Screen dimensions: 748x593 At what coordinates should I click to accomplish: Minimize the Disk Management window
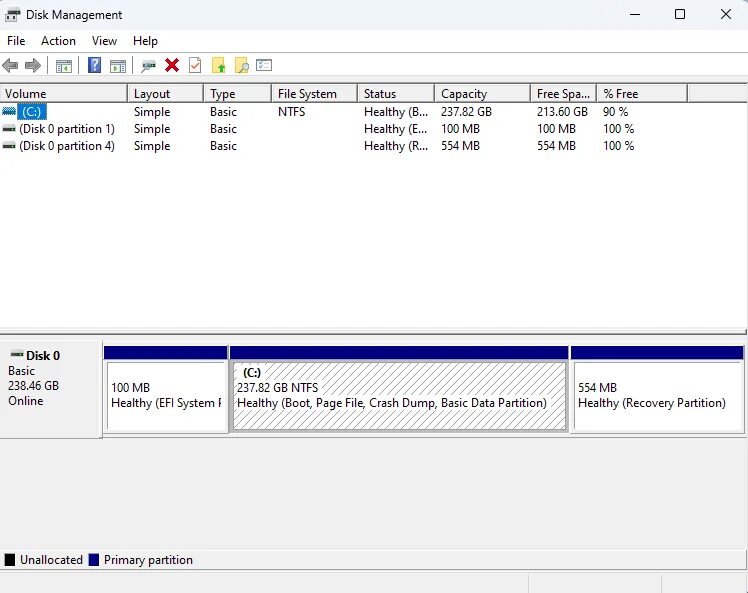pyautogui.click(x=635, y=14)
